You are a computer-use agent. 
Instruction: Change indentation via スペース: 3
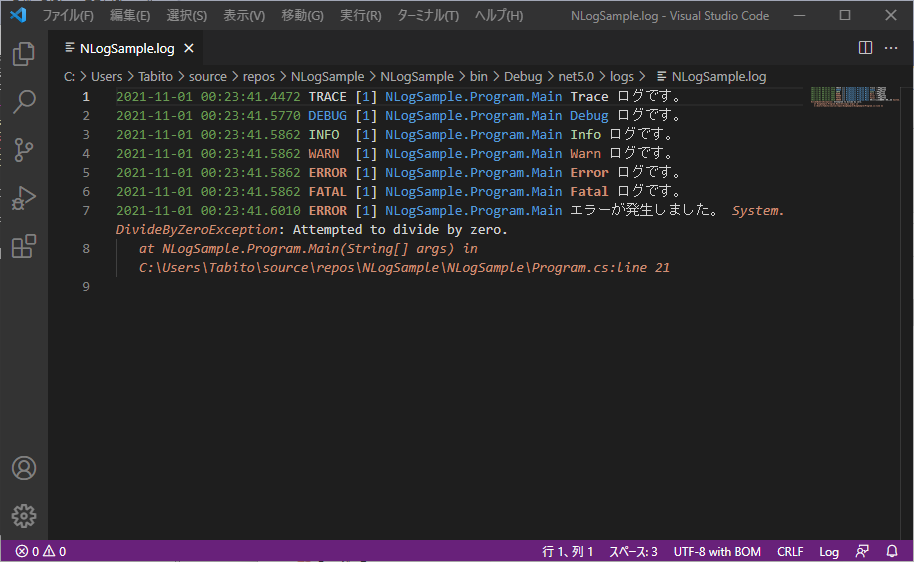click(633, 551)
